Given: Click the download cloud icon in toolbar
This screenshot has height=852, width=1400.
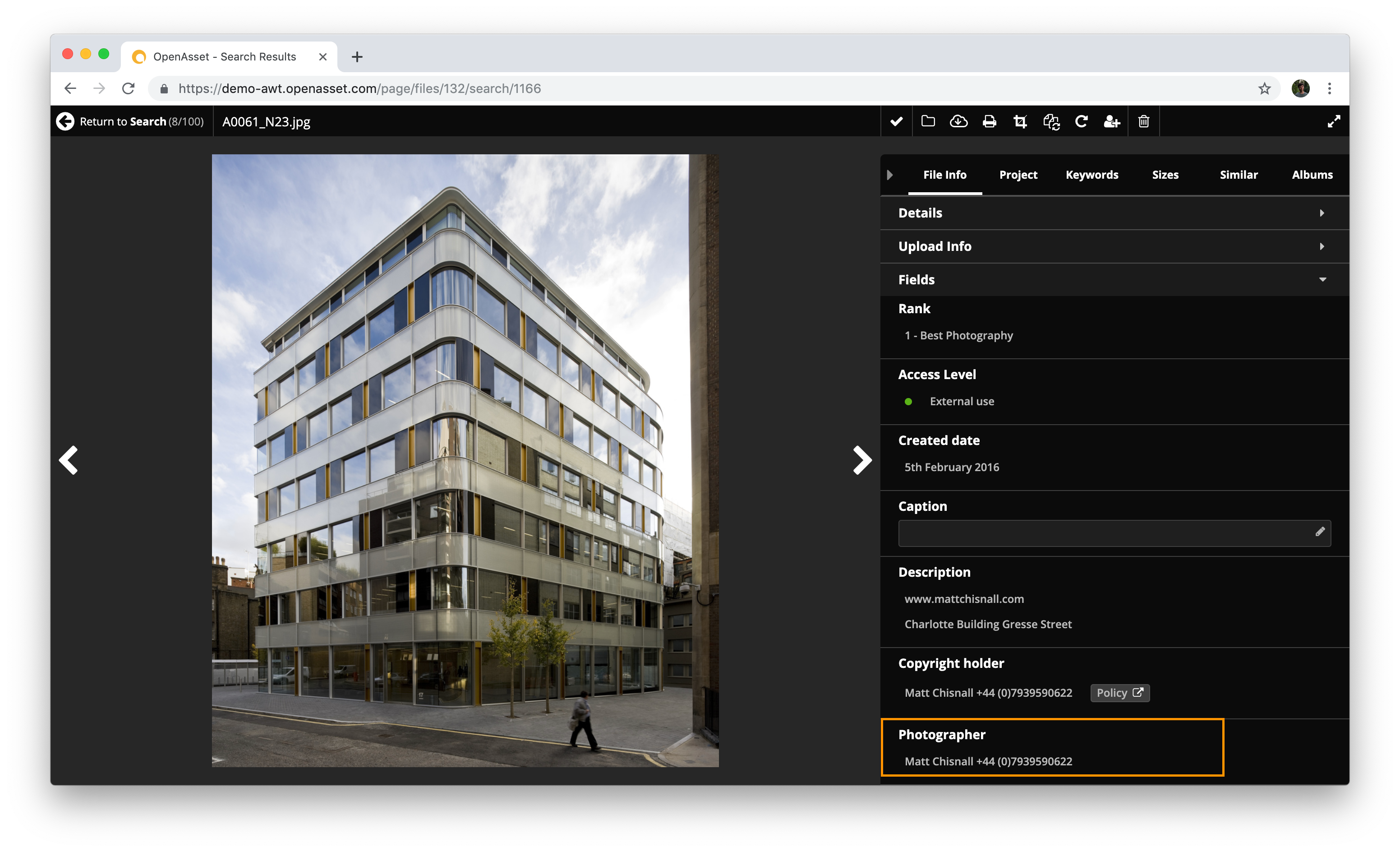Looking at the screenshot, I should [958, 122].
